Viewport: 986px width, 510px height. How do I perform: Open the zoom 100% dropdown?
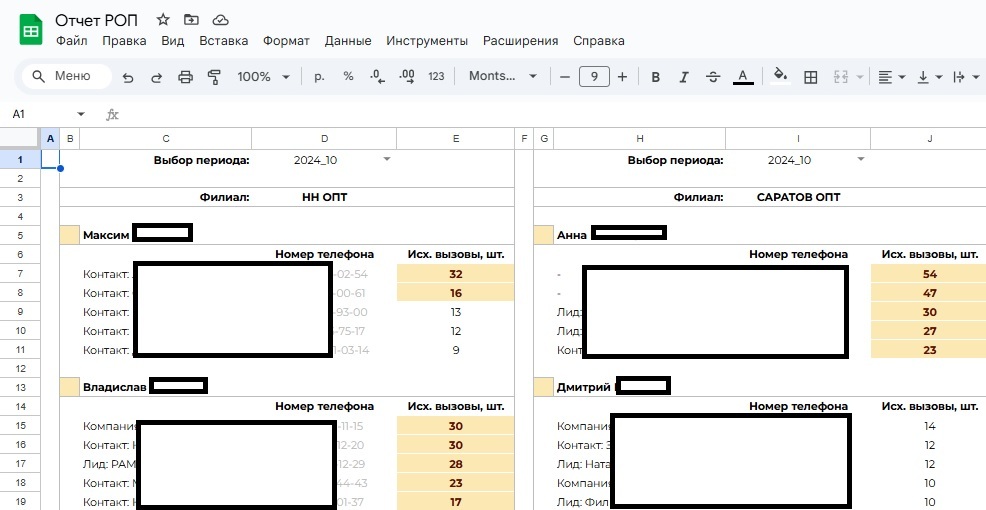263,77
